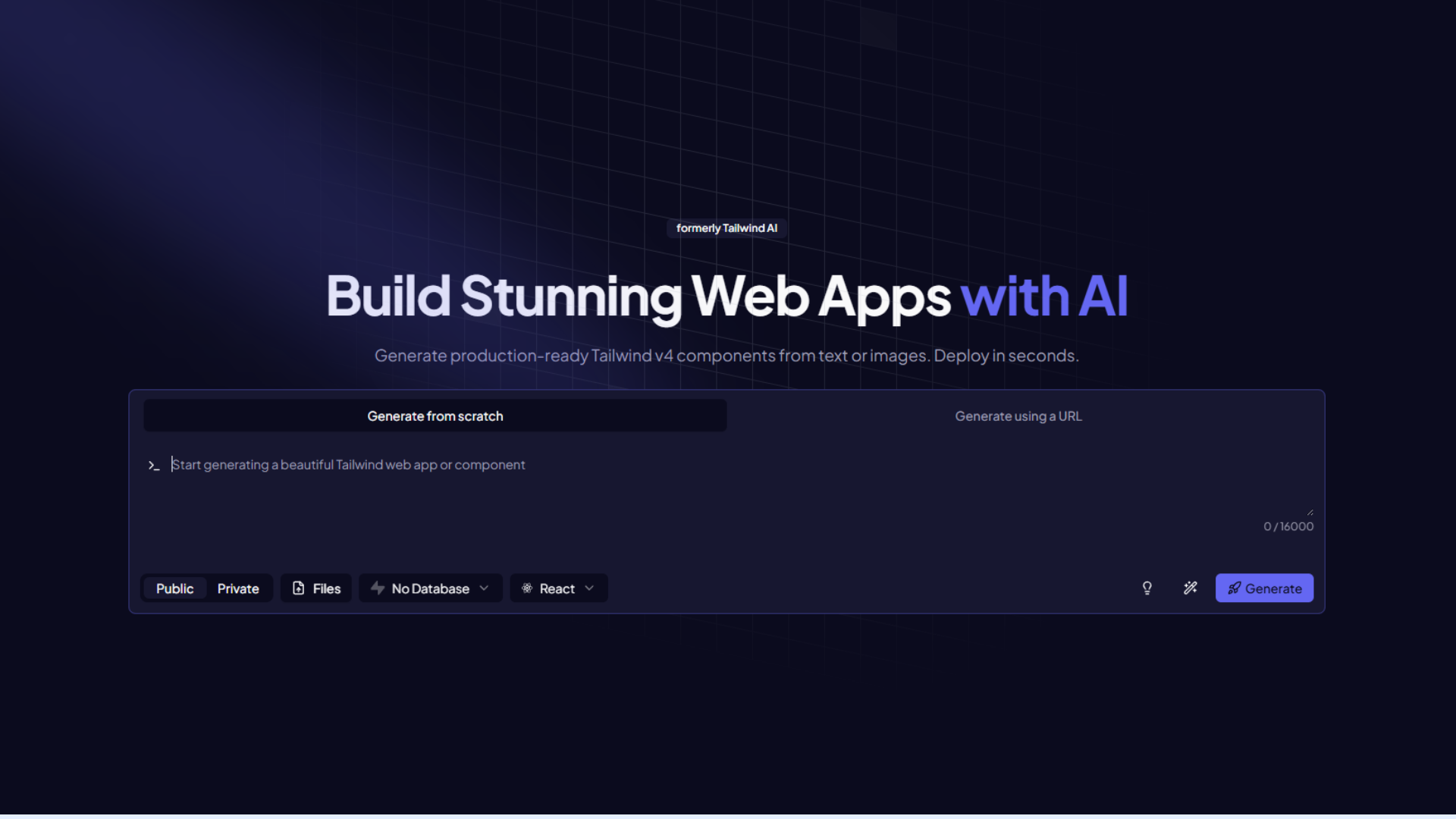Viewport: 1456px width, 819px height.
Task: Click the magic wand prompt enhancer icon
Action: [1191, 588]
